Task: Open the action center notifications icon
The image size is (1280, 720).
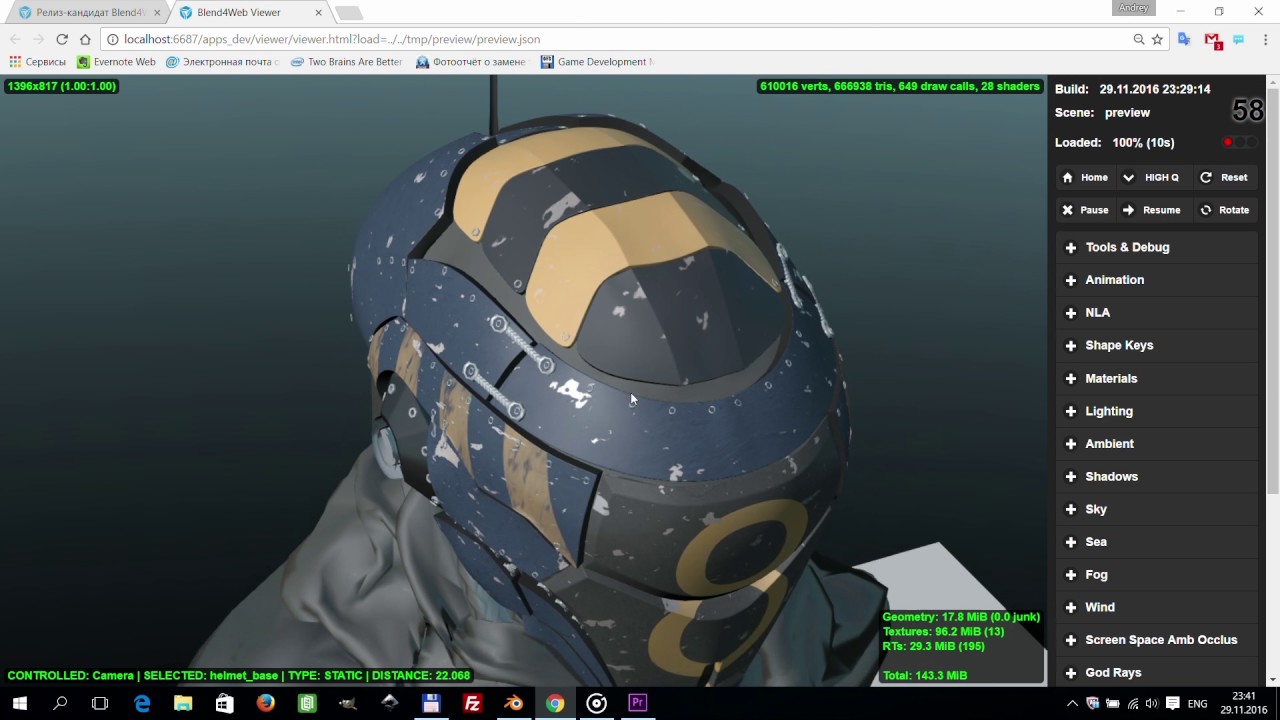Action: pyautogui.click(x=1173, y=703)
